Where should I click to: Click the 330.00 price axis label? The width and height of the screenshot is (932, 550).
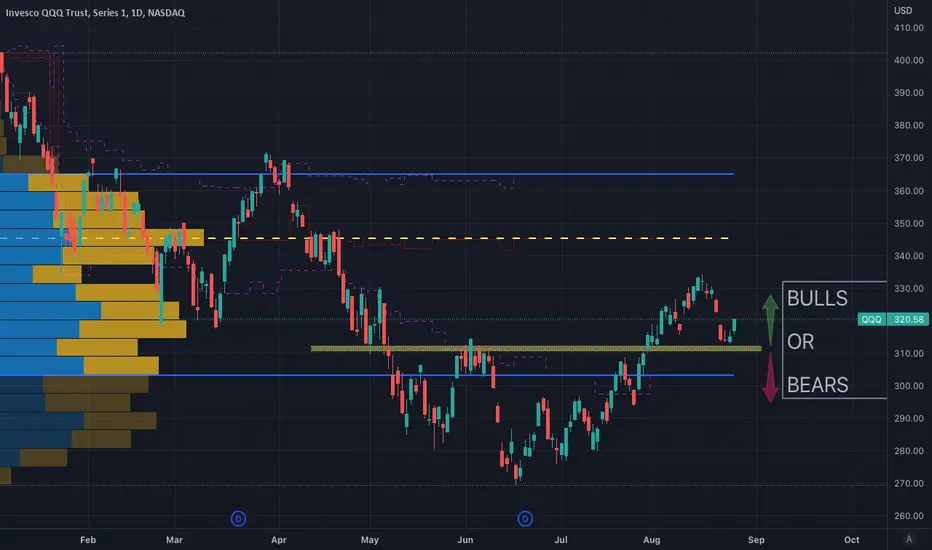pyautogui.click(x=909, y=288)
